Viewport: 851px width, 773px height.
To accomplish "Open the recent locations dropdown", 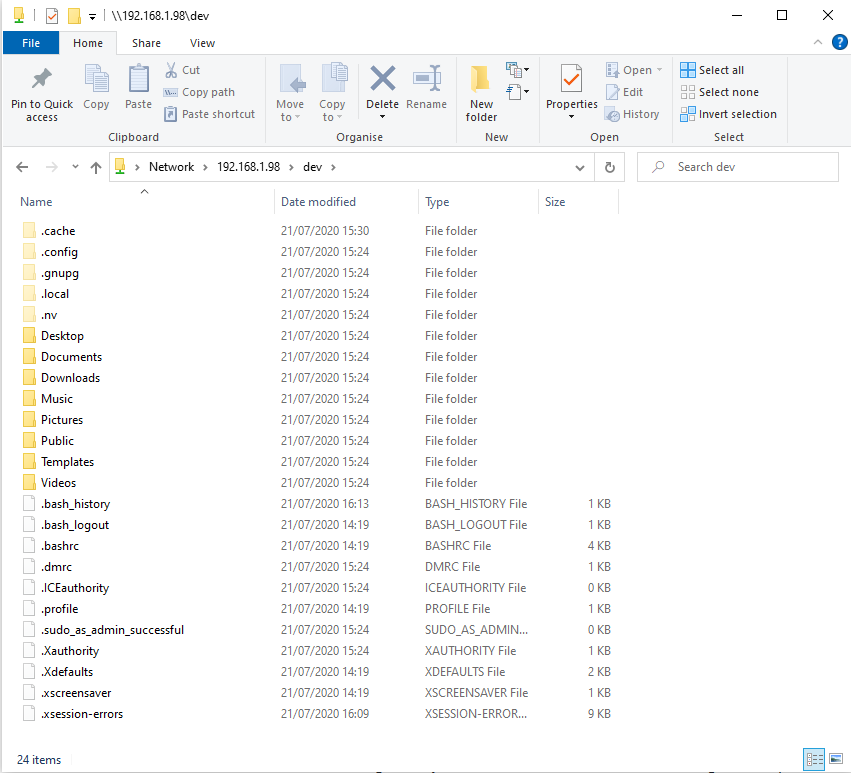I will 75,167.
